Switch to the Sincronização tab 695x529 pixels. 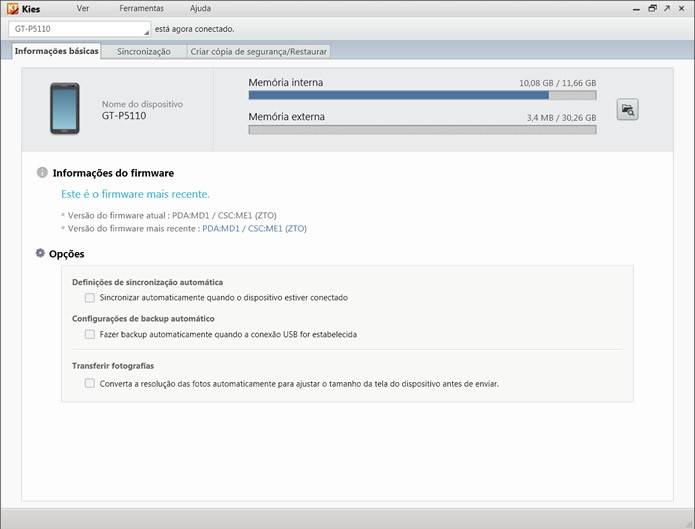tap(144, 51)
